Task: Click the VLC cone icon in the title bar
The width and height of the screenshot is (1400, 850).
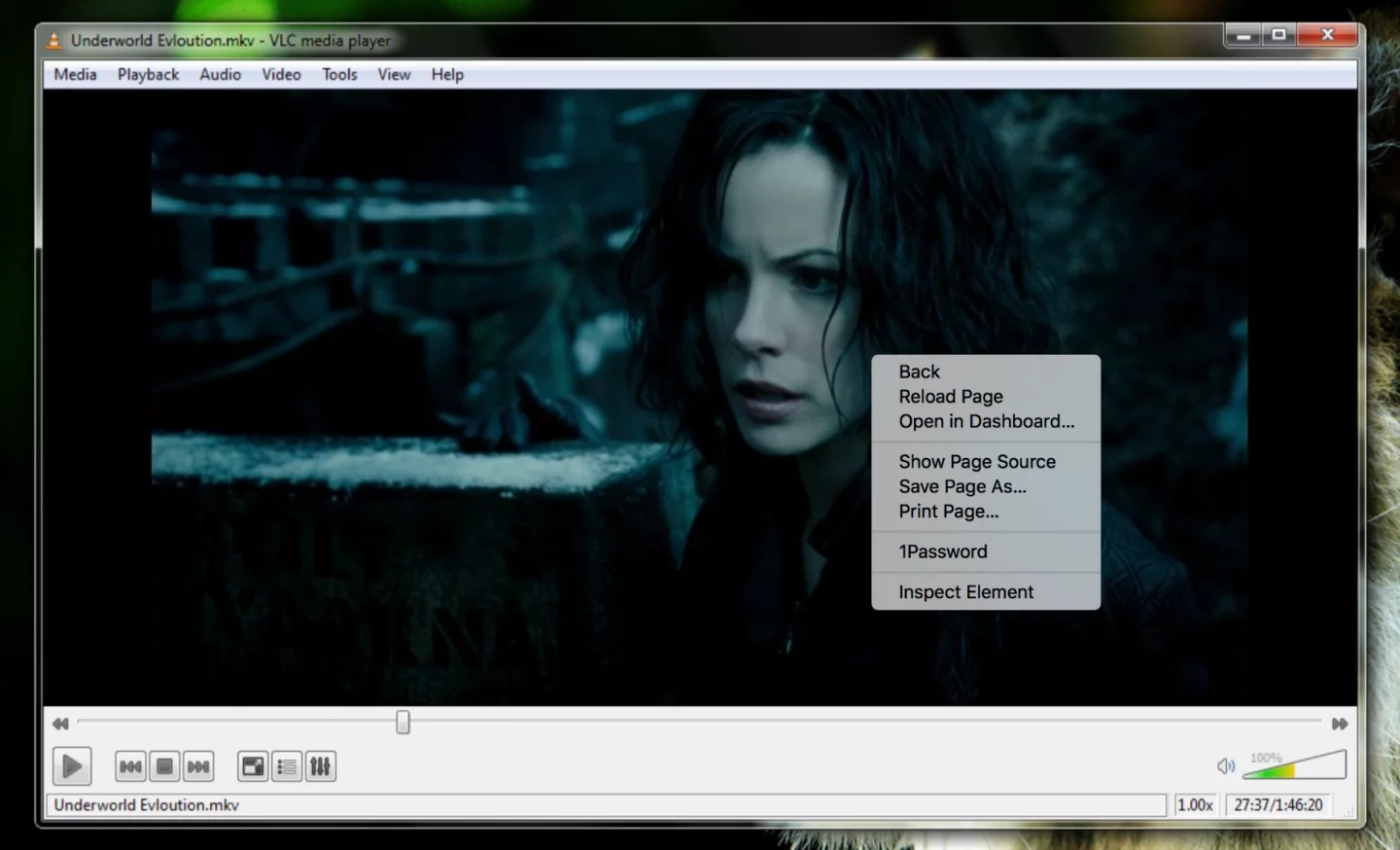Action: tap(52, 41)
